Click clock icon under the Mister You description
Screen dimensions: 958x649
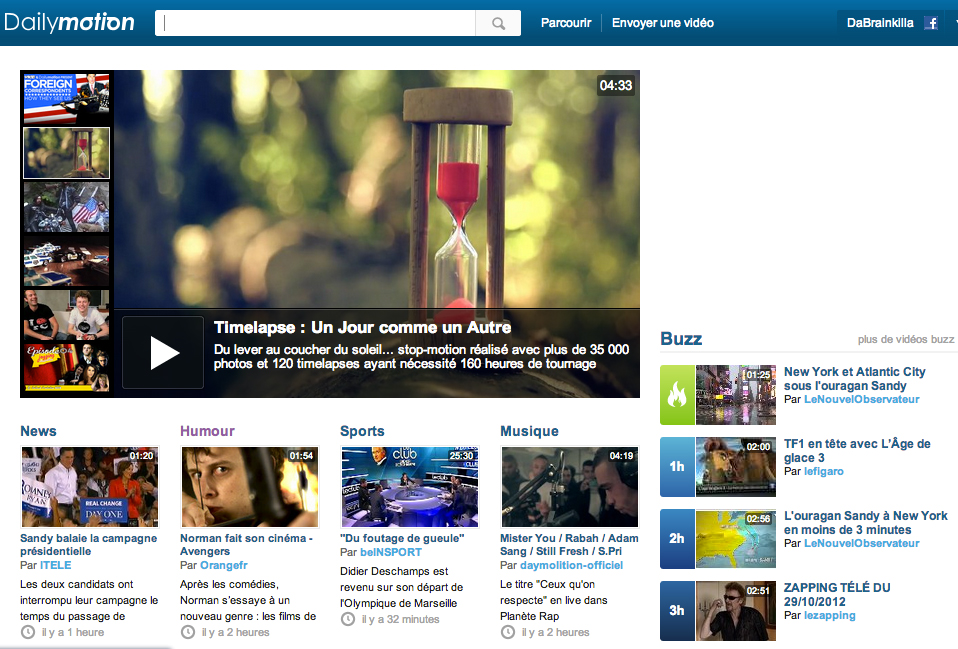point(508,632)
